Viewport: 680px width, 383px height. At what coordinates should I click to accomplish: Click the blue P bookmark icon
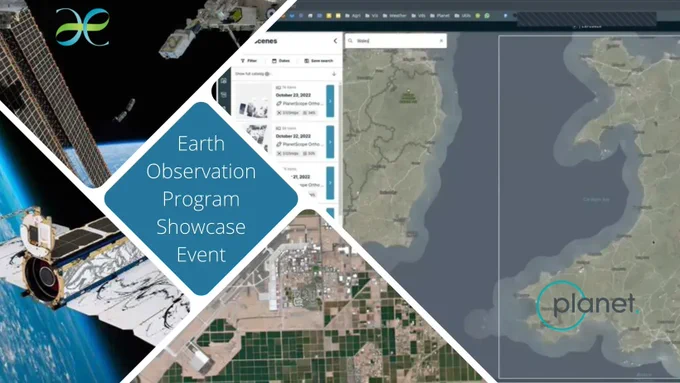click(505, 16)
